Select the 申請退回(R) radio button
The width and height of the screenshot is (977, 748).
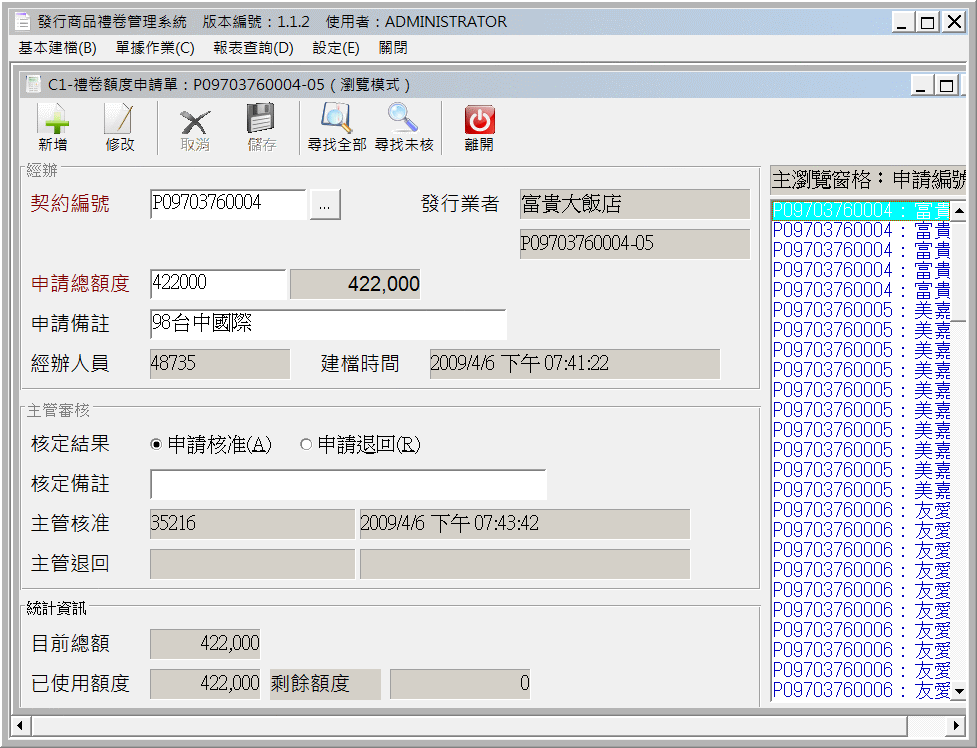coord(306,444)
